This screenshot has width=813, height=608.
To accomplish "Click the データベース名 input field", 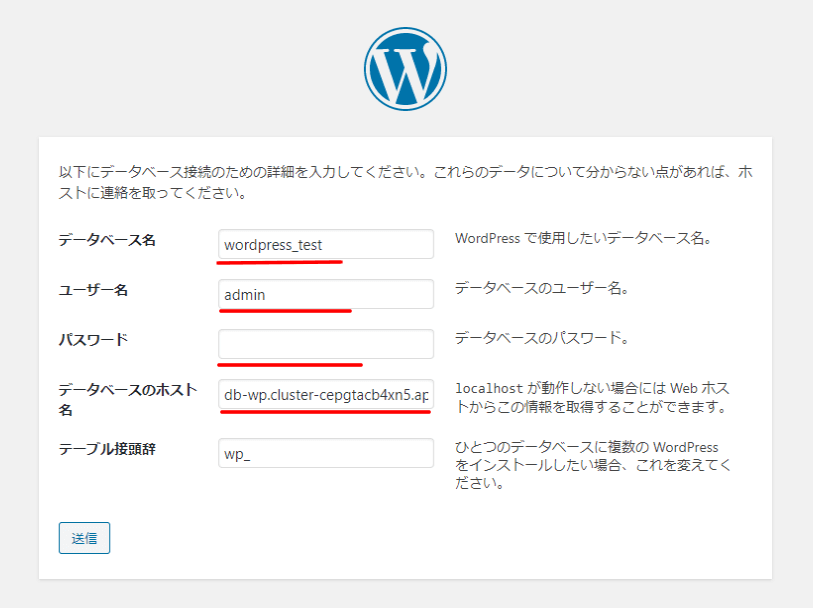I will point(326,244).
